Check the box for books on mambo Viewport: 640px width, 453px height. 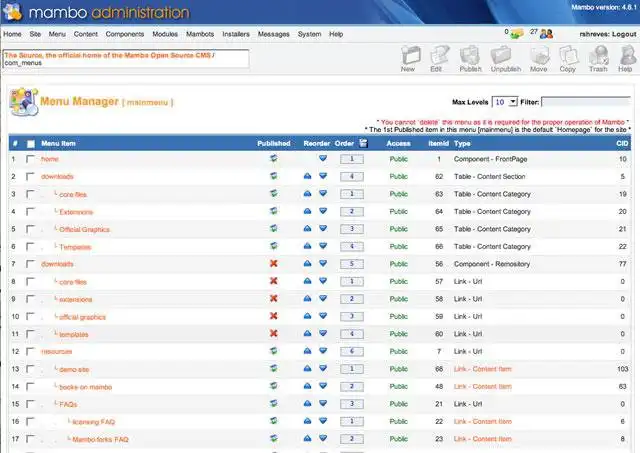(30, 386)
